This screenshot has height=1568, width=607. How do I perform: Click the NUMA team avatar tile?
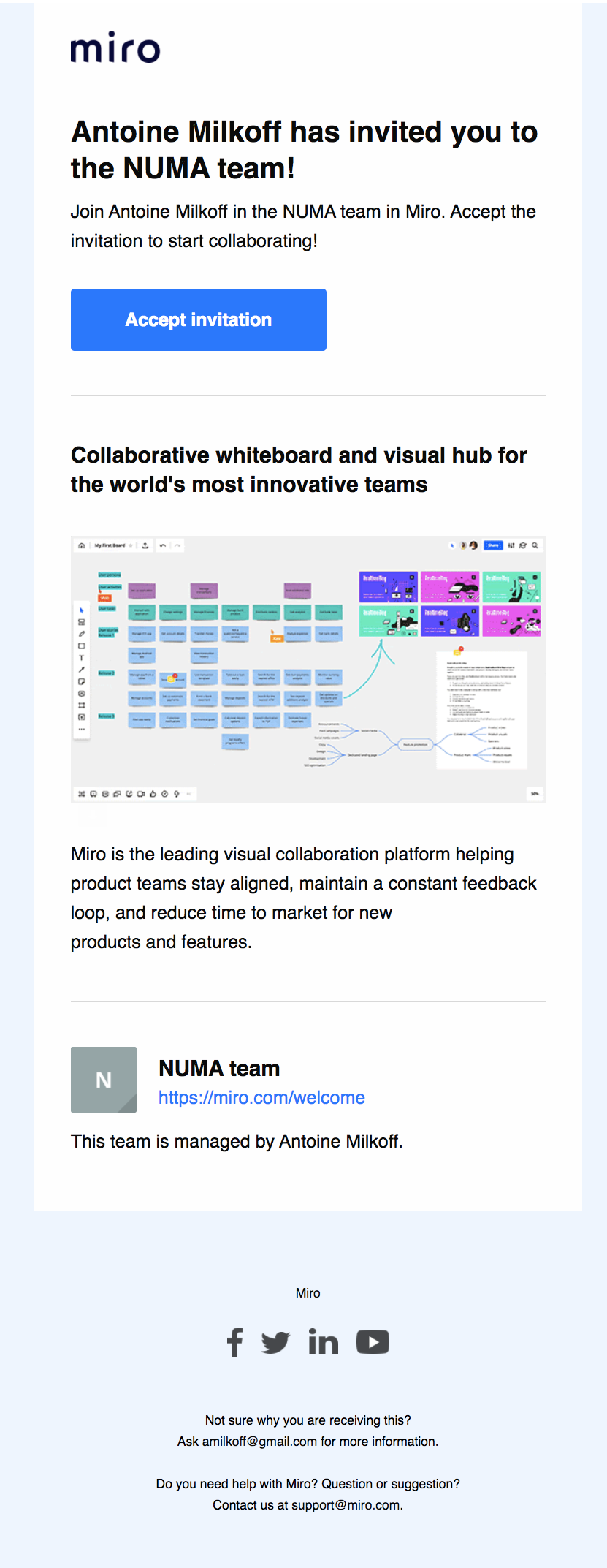104,1079
